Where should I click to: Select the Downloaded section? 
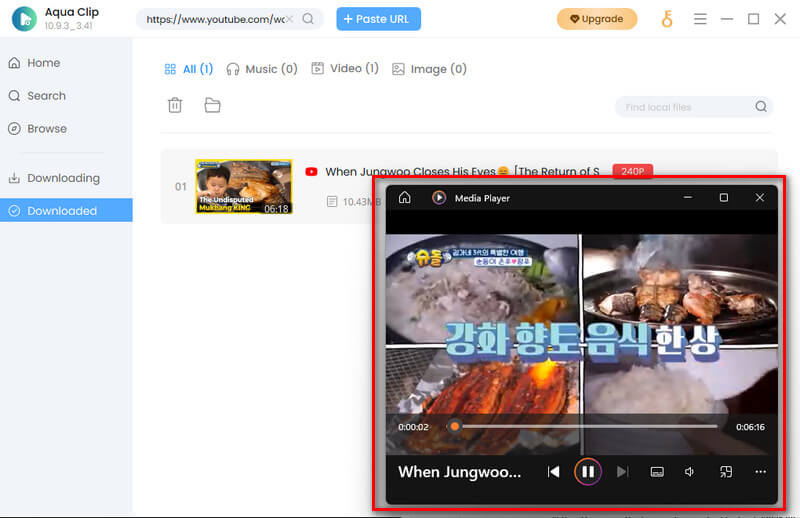[66, 210]
